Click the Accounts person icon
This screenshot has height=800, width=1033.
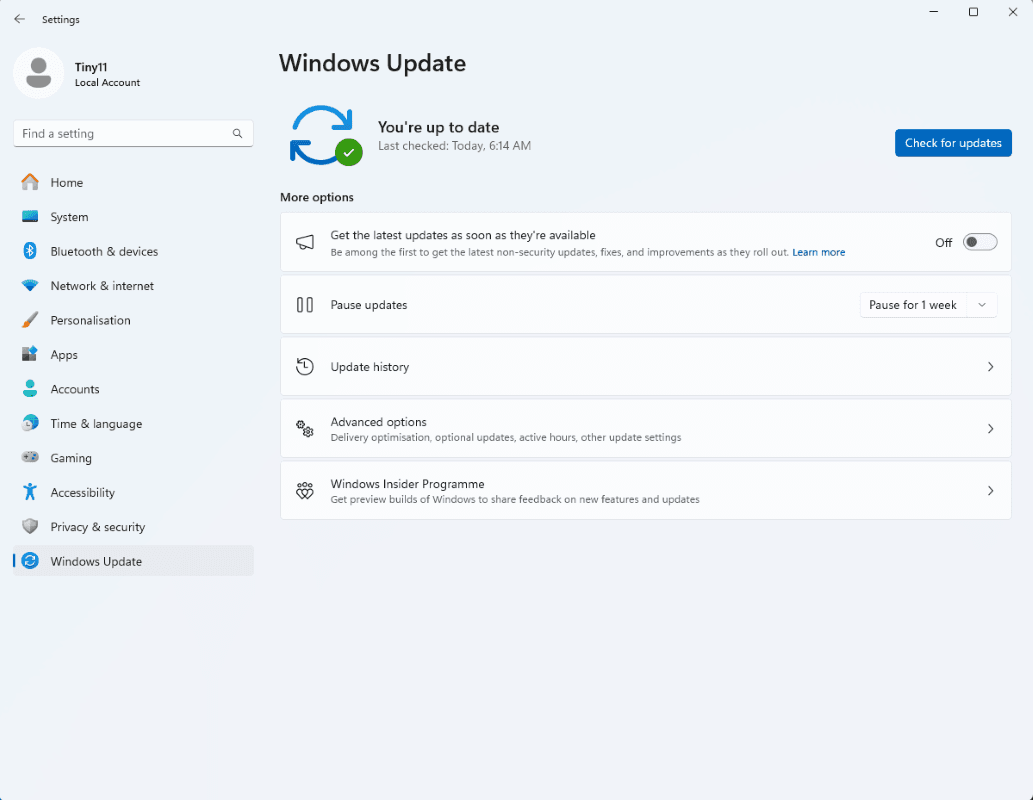[x=30, y=389]
